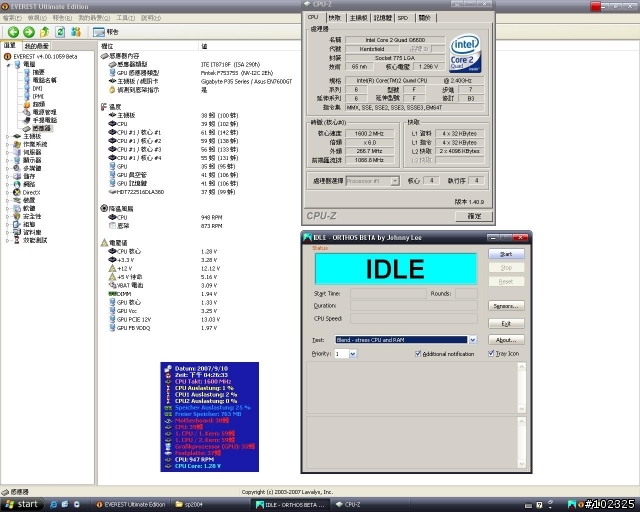This screenshot has width=640, height=512.
Task: Click the 電壓值 voltage section warning icon
Action: 104,243
